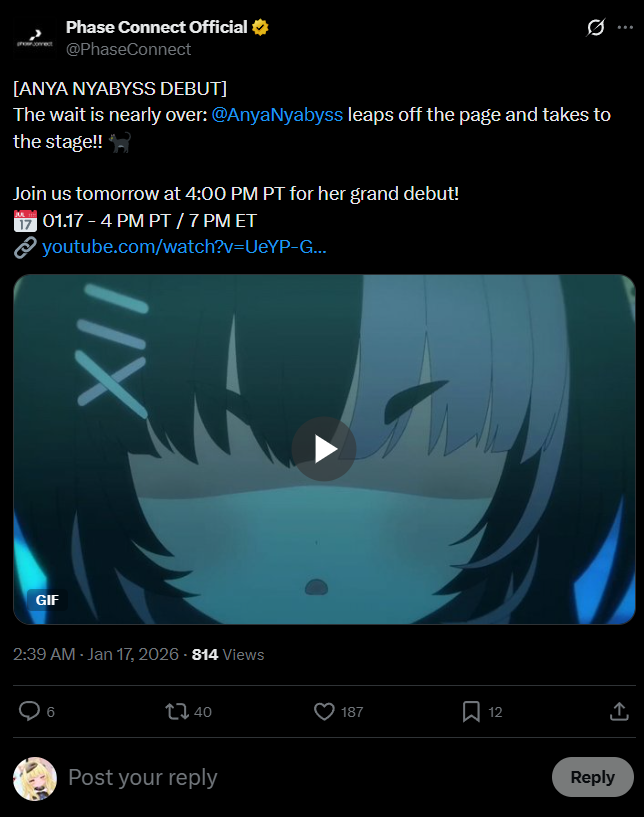The width and height of the screenshot is (644, 817).
Task: Click your blonde avatar beside the reply box
Action: (35, 778)
